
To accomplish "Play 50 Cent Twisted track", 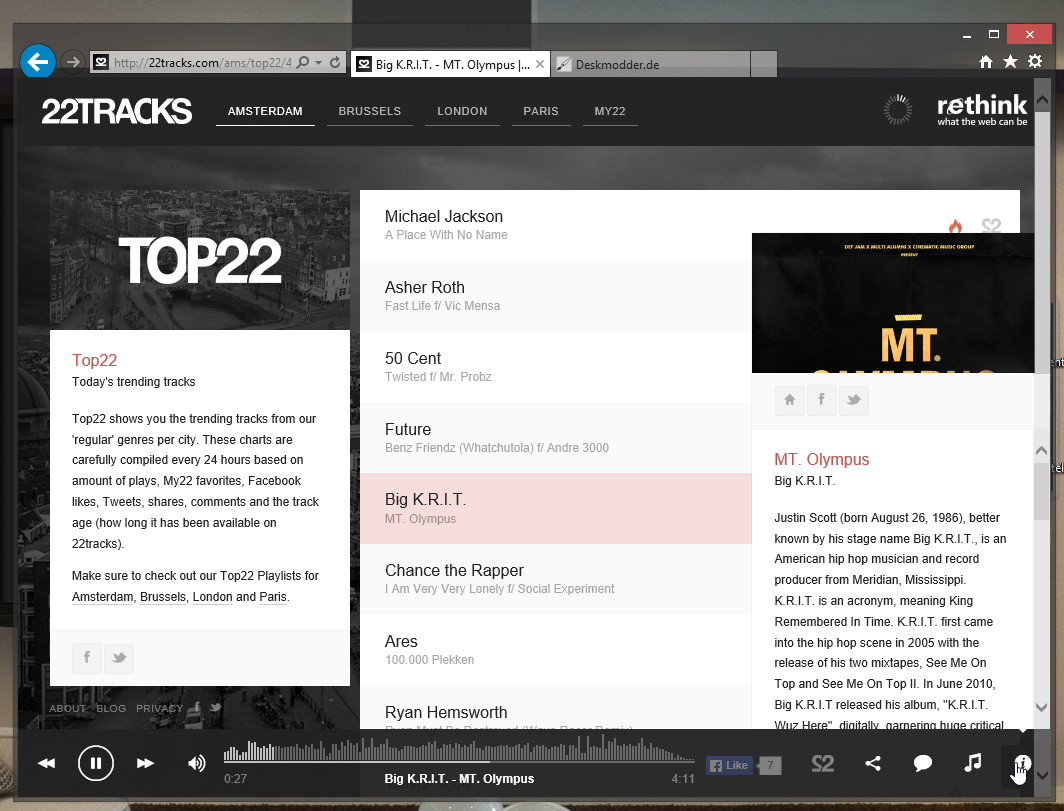I will click(x=555, y=366).
